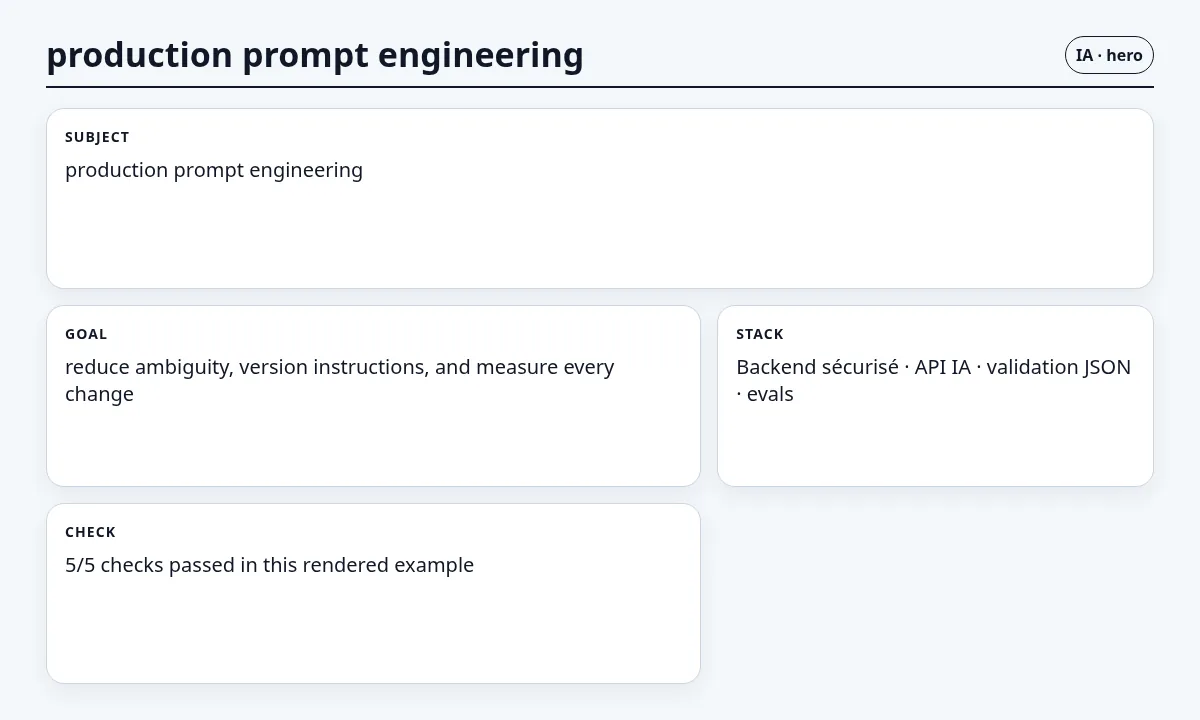Click the divider line under the title
1200x720 pixels.
click(x=600, y=87)
